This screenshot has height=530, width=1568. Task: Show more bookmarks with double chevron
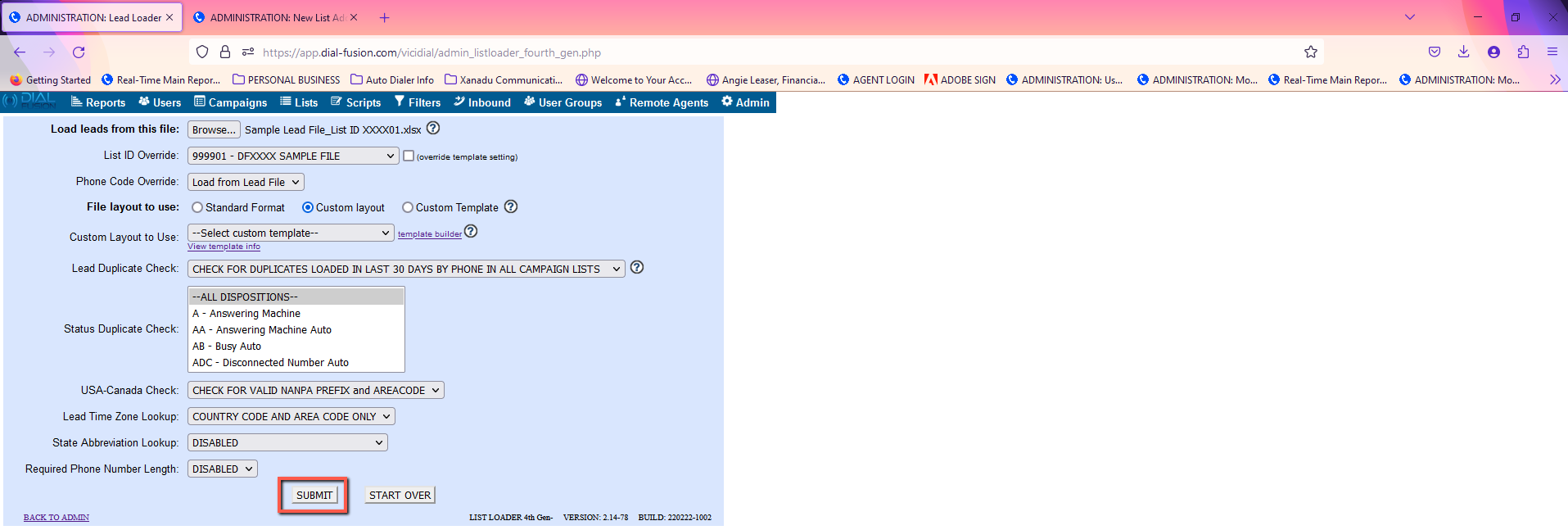[1555, 79]
